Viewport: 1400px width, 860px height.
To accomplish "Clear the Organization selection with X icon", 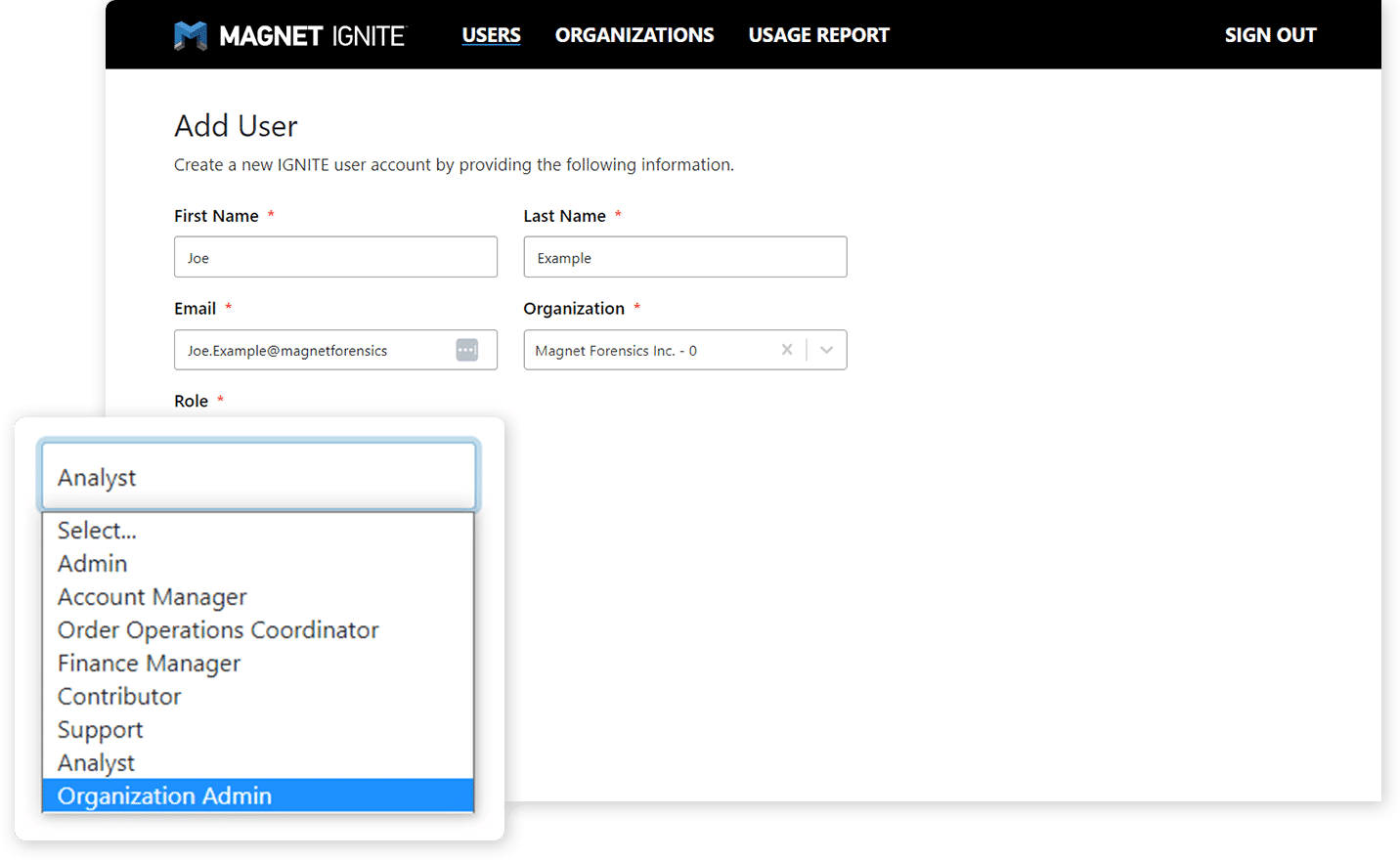I will pos(787,350).
